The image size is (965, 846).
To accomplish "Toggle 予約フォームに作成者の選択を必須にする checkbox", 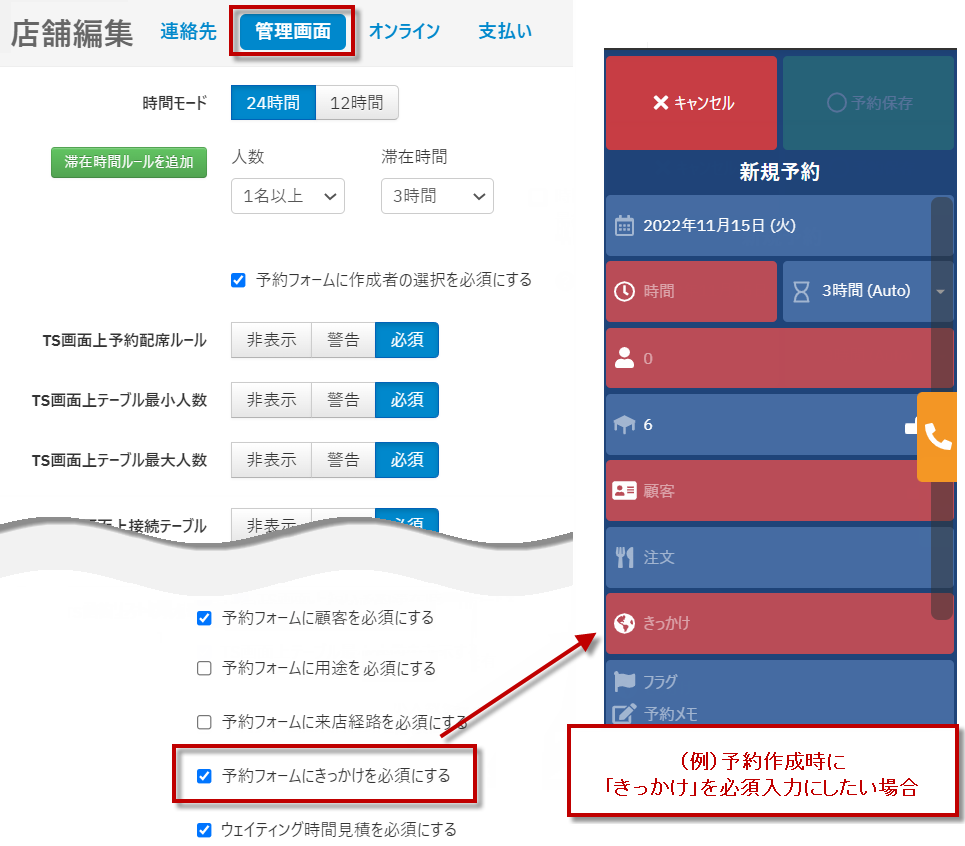I will click(x=238, y=280).
